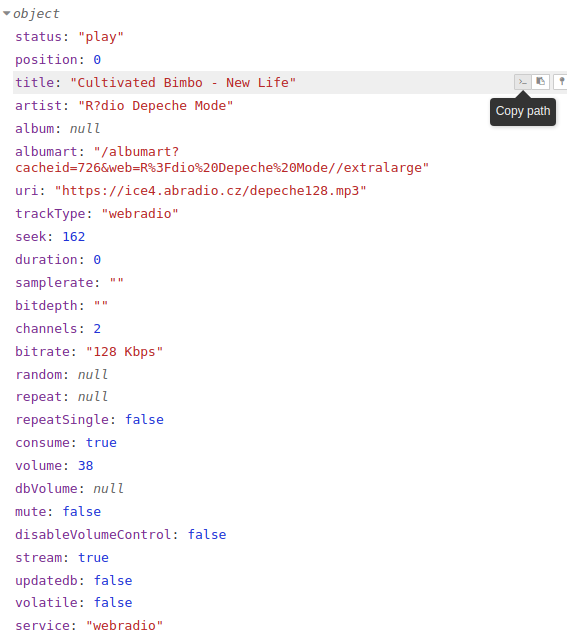This screenshot has height=631, width=567.
Task: Click the album null value
Action: point(85,128)
